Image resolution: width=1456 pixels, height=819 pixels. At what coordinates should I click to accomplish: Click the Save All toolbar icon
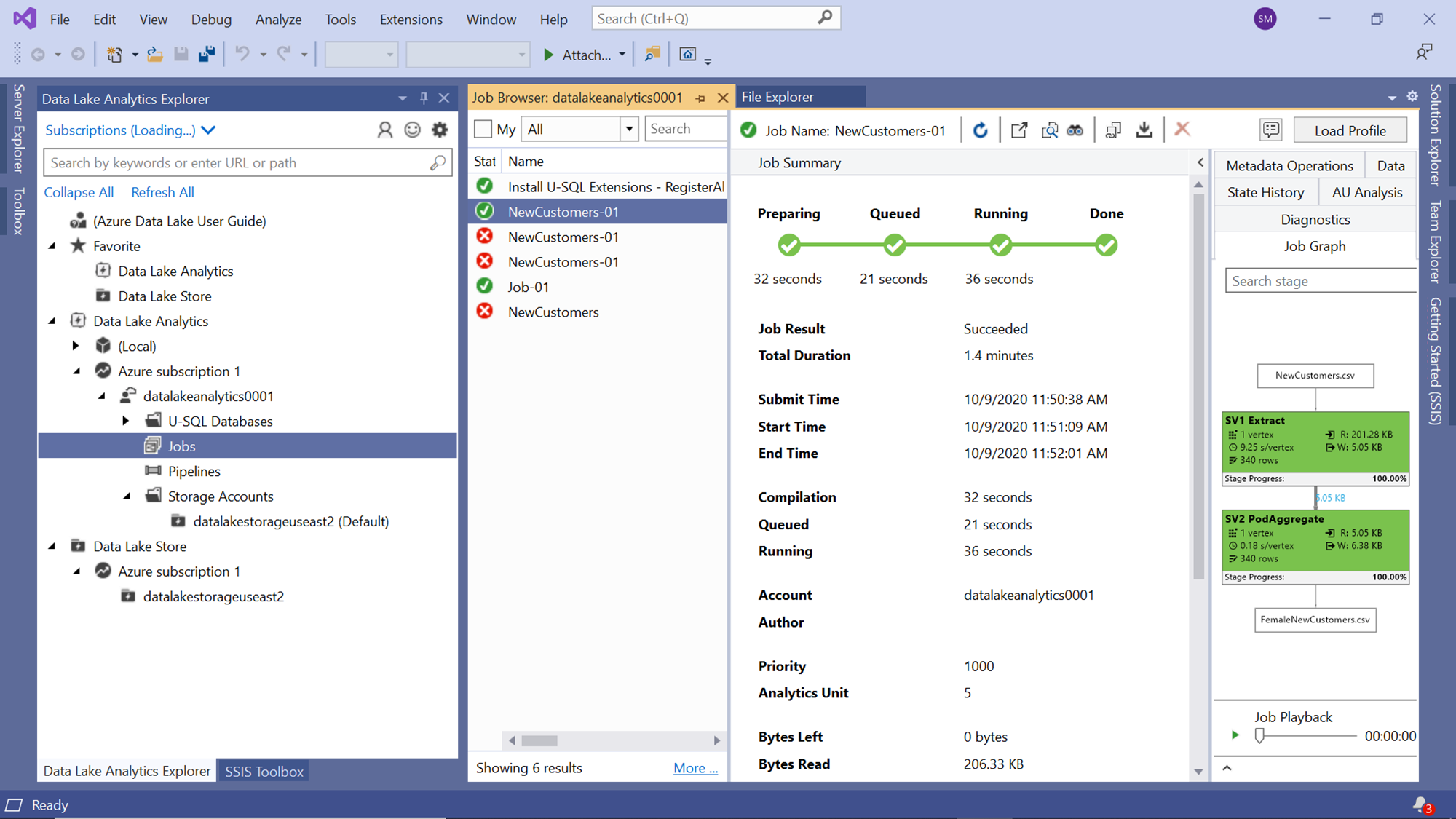coord(207,54)
